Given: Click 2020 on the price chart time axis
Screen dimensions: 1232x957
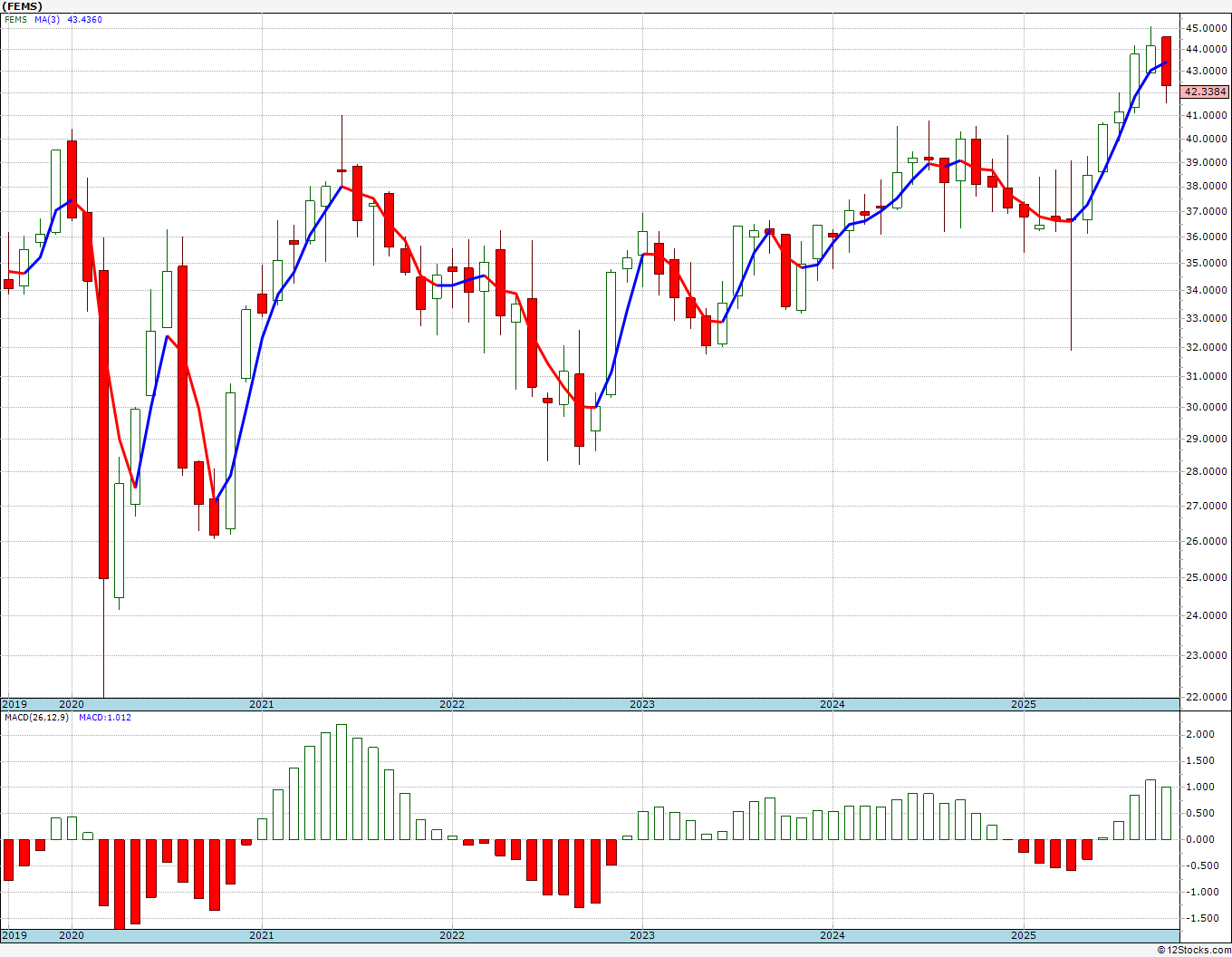Looking at the screenshot, I should point(72,704).
